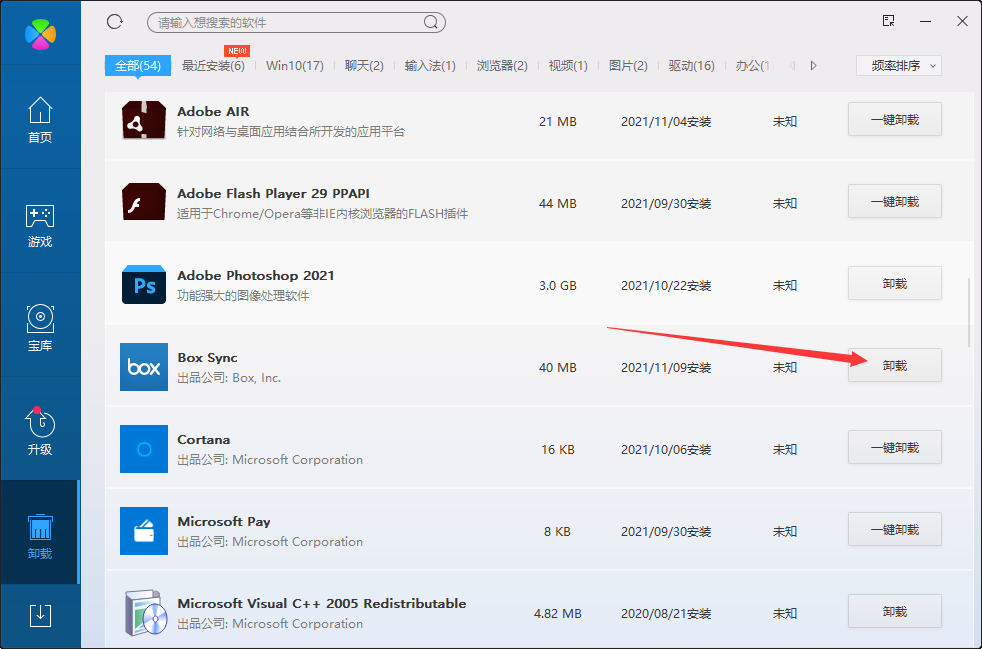Open the Home (首页) sidebar section
The image size is (982, 649).
40,120
